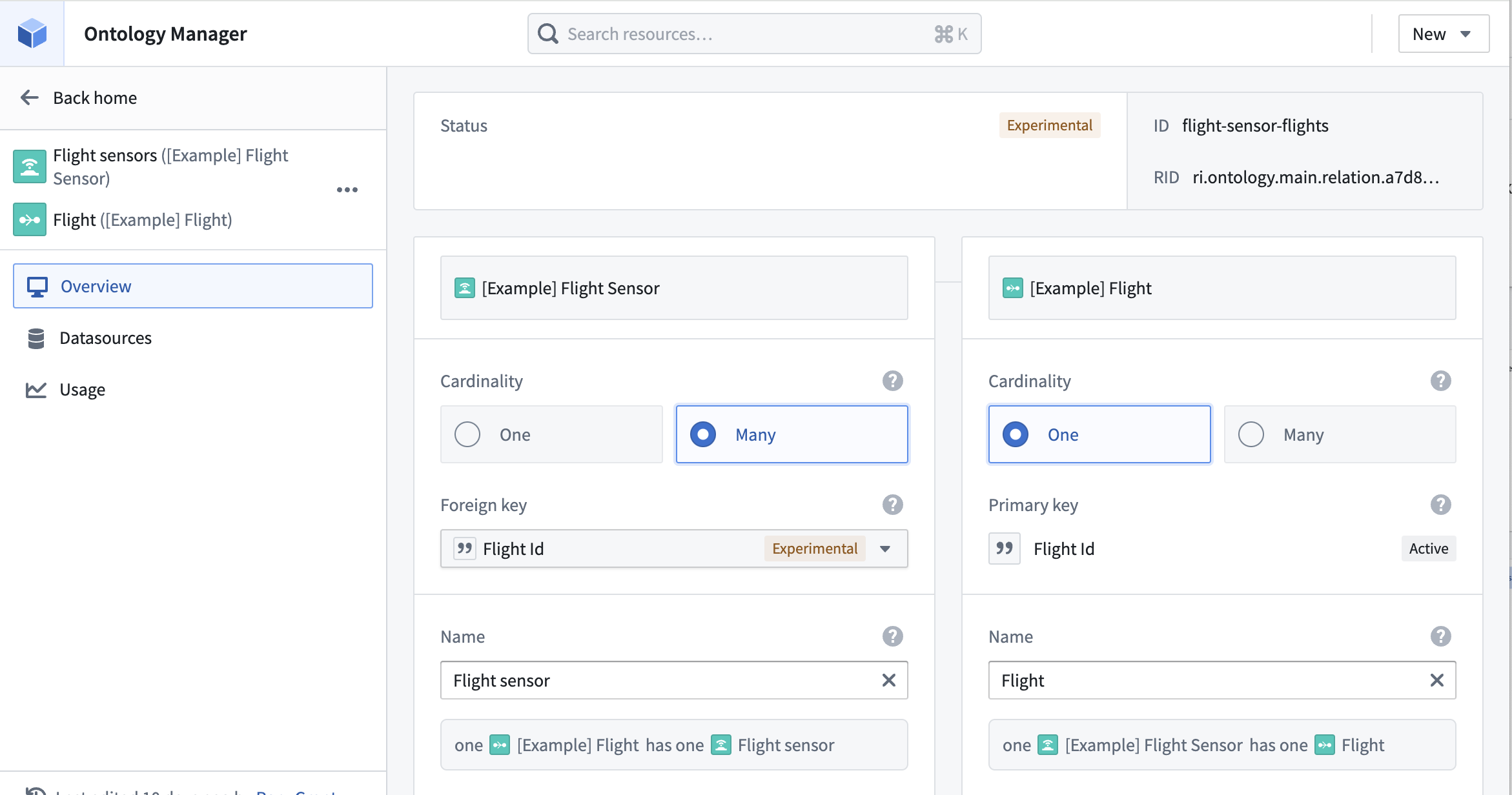
Task: Focus the Search resources field
Action: coord(754,34)
